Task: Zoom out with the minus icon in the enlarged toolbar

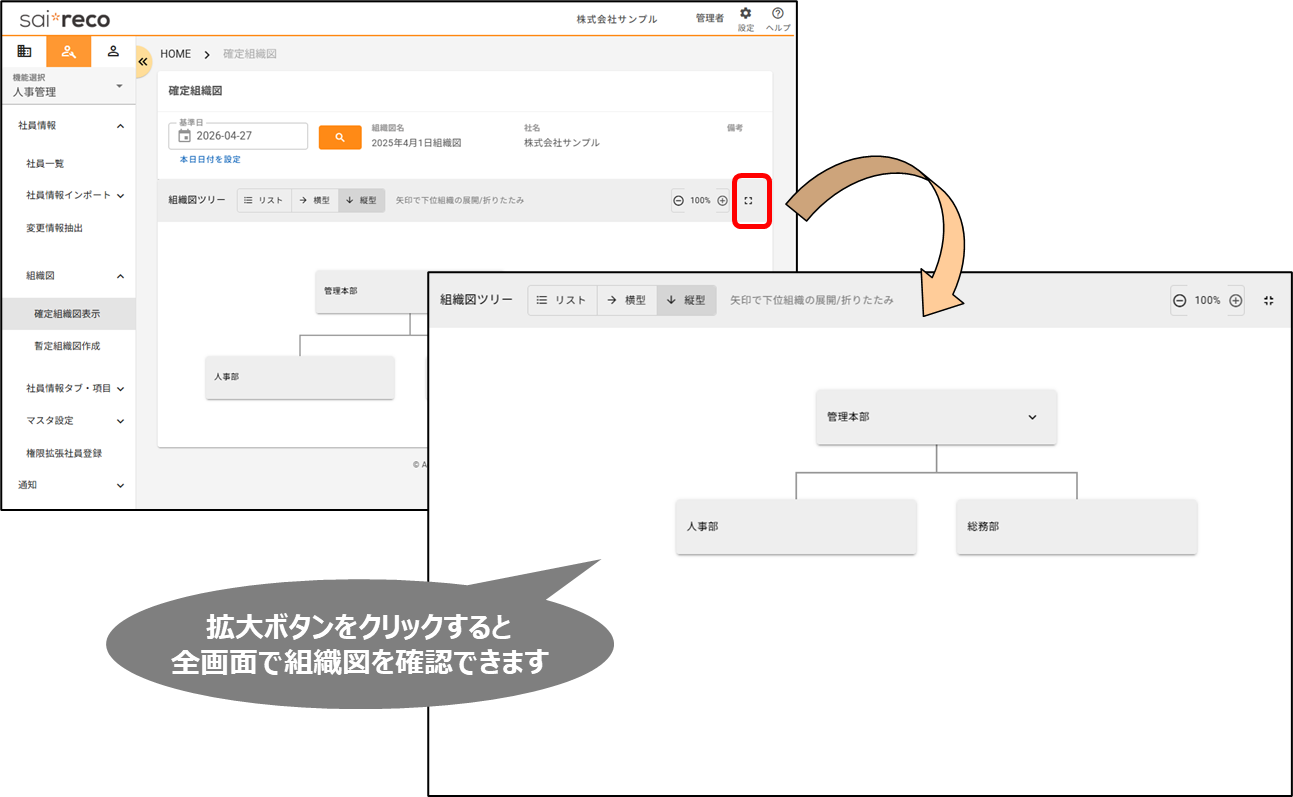Action: (x=1180, y=300)
